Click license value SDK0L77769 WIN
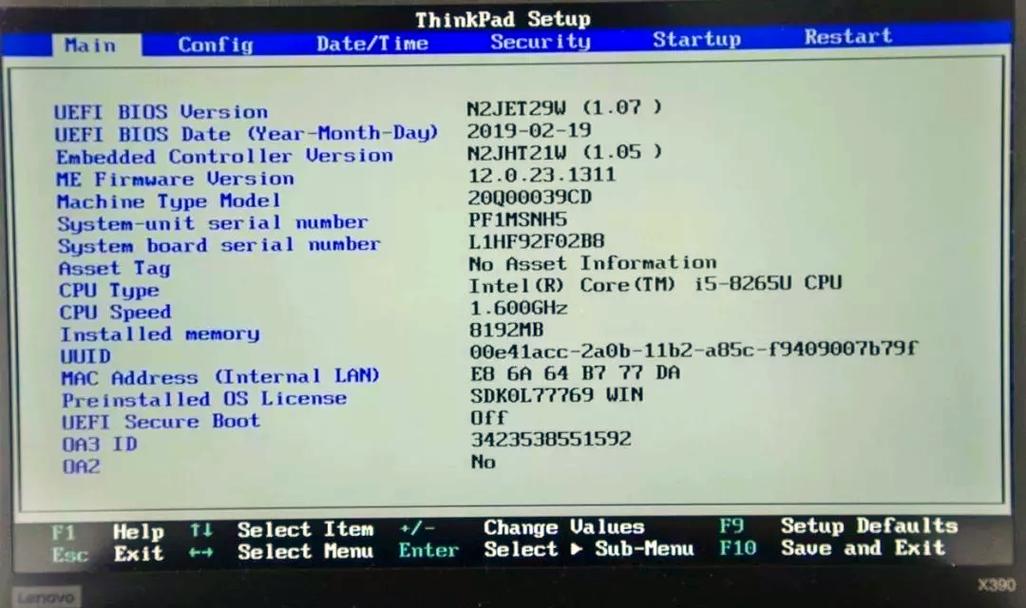 (557, 395)
